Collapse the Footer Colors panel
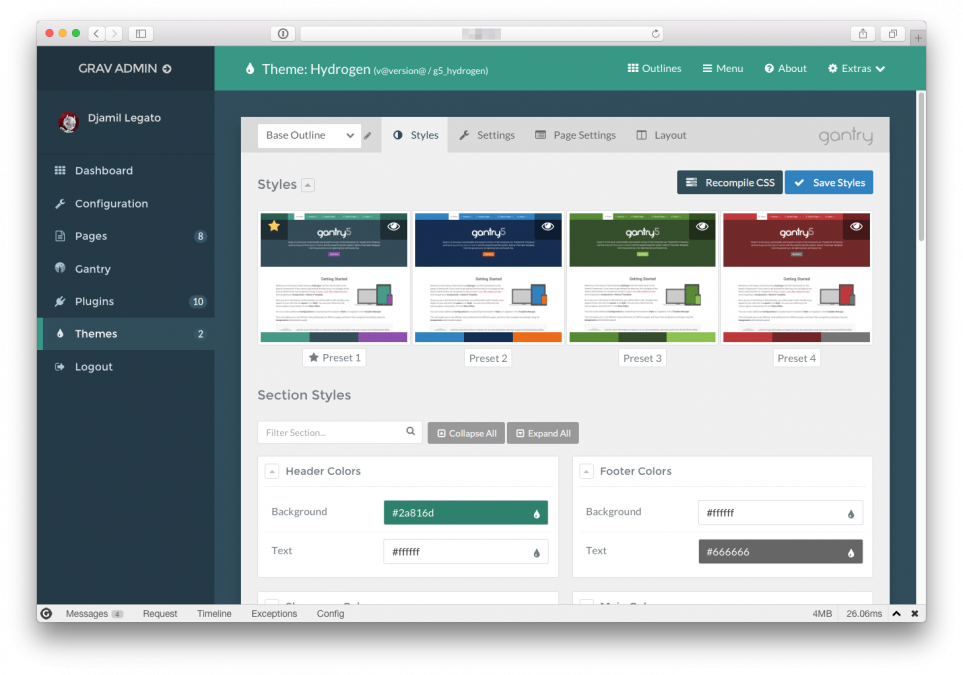This screenshot has width=963, height=675. coord(586,472)
